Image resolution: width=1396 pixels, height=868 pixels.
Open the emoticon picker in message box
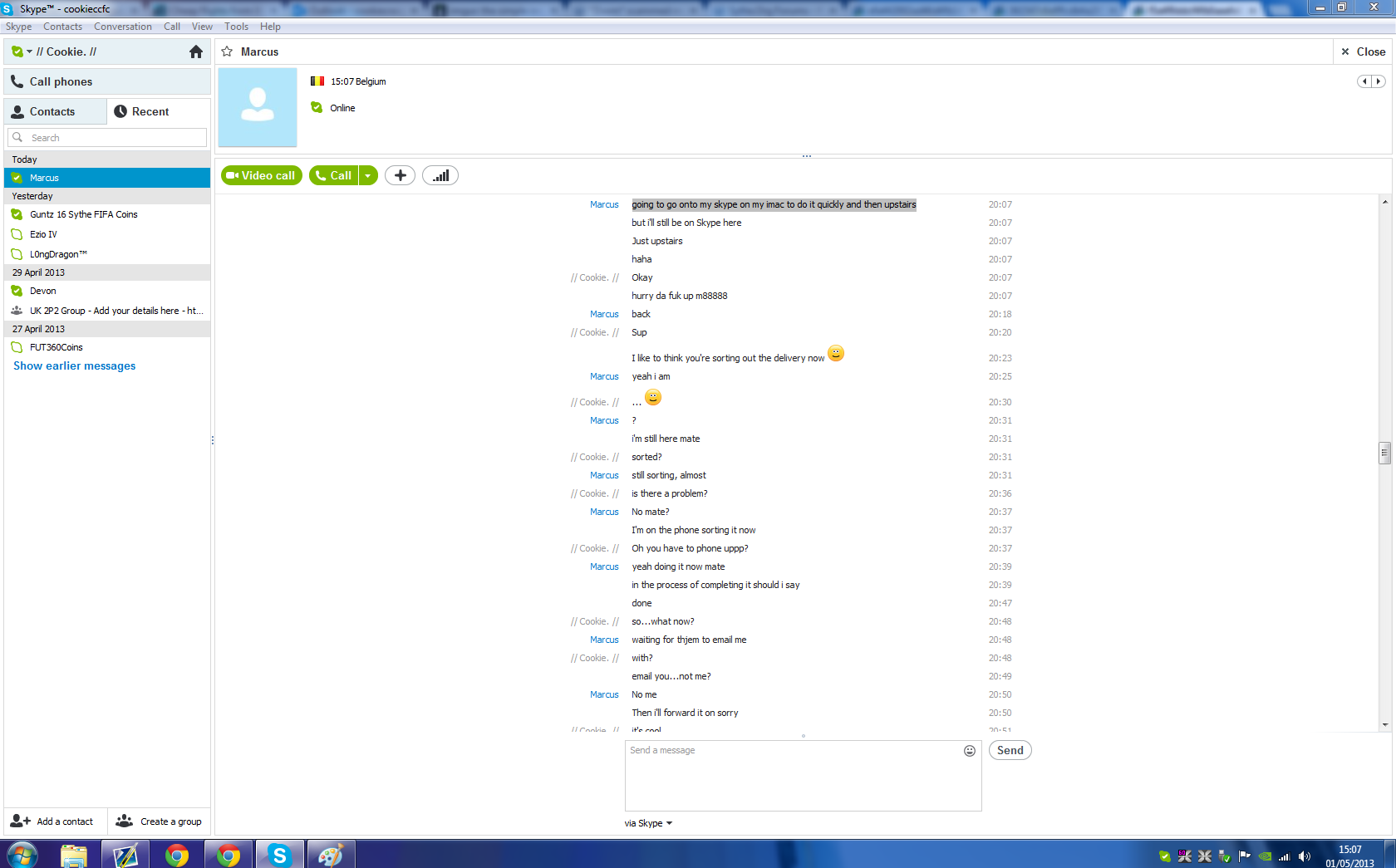coord(970,751)
